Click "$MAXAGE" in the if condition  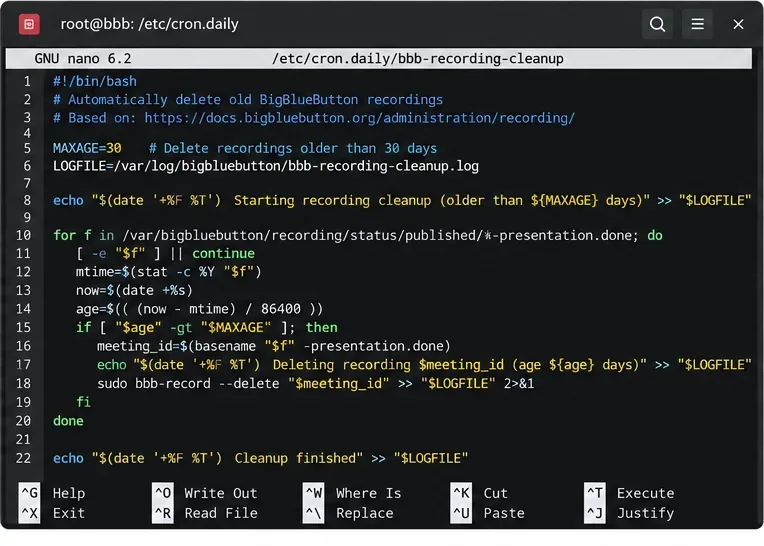pos(236,327)
